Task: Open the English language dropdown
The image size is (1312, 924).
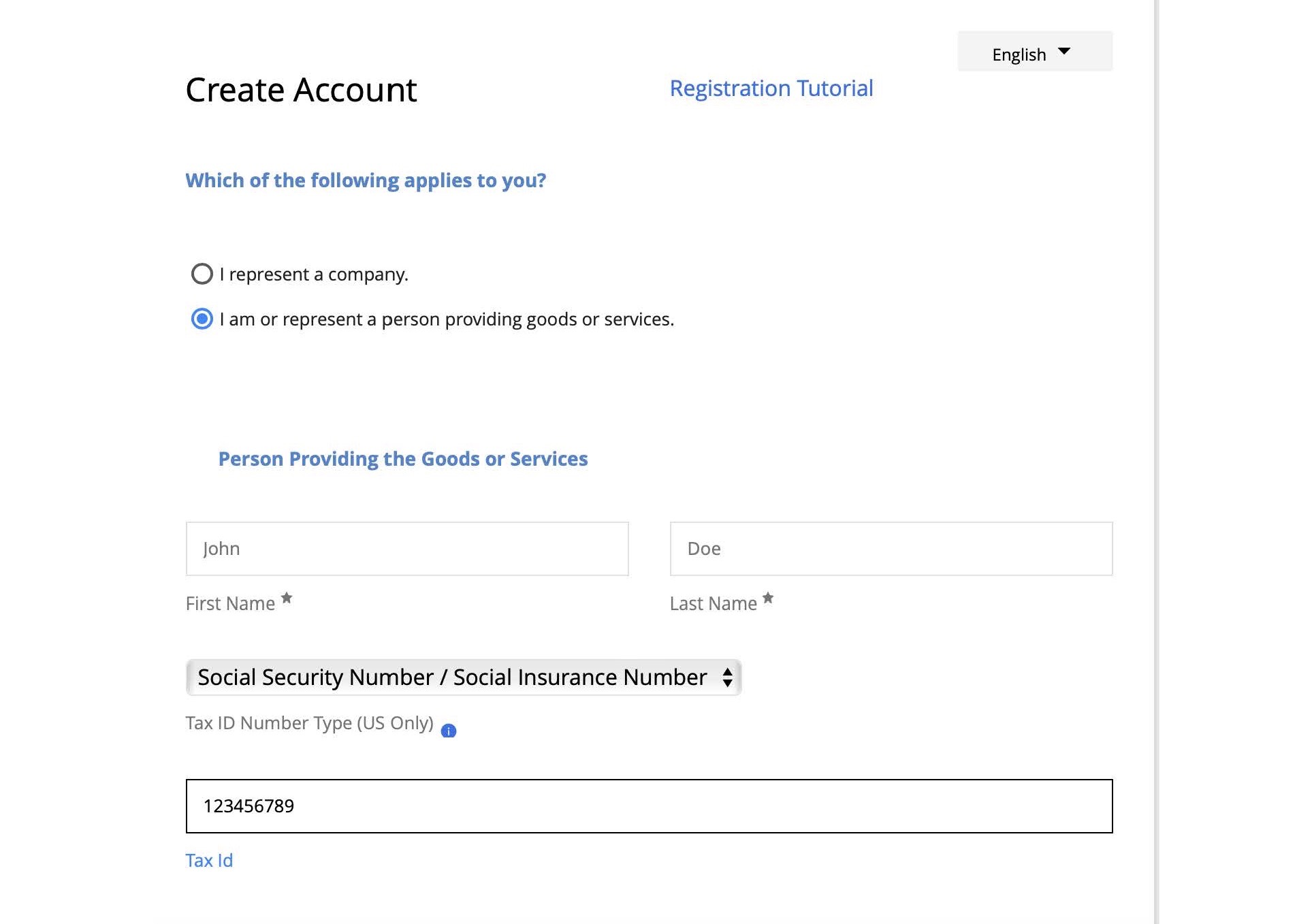Action: [x=1034, y=52]
